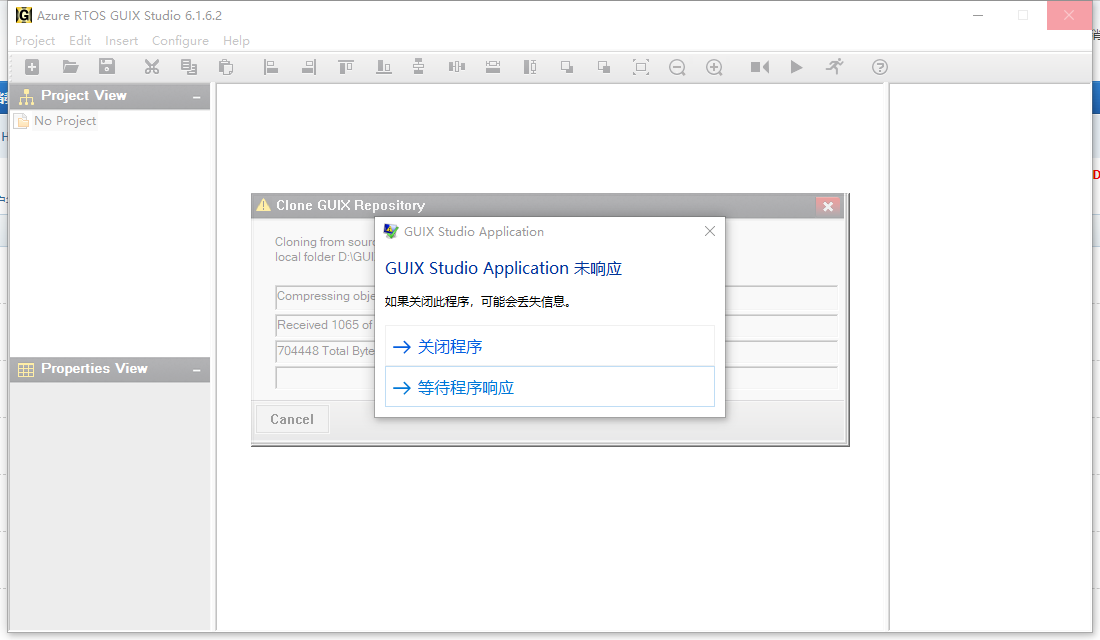Select the Align Bottom toolbar icon
Screen dimensions: 1100x640
point(384,67)
